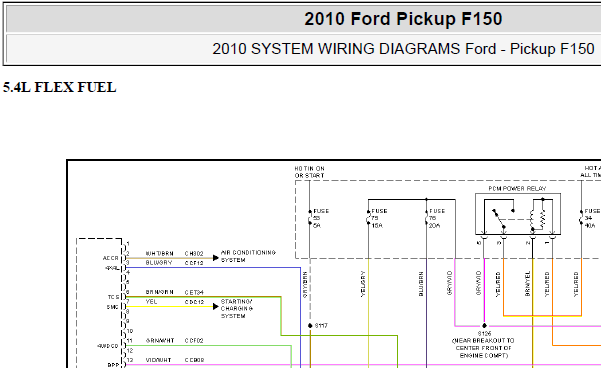Click the 'YEL' wire label at pin 7
This screenshot has width=601, height=368.
click(151, 302)
